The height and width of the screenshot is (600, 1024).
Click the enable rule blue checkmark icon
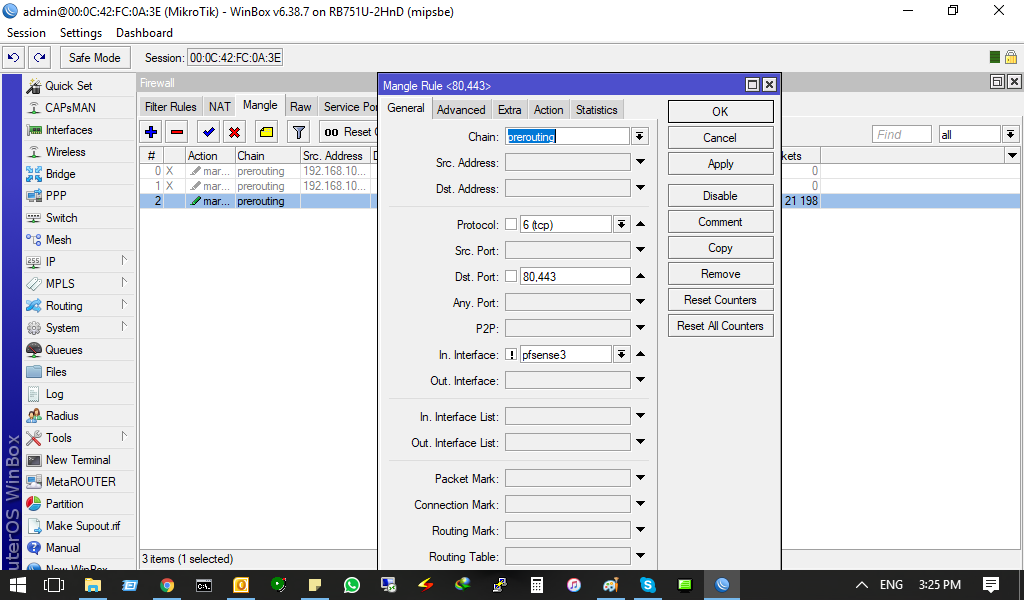[208, 132]
